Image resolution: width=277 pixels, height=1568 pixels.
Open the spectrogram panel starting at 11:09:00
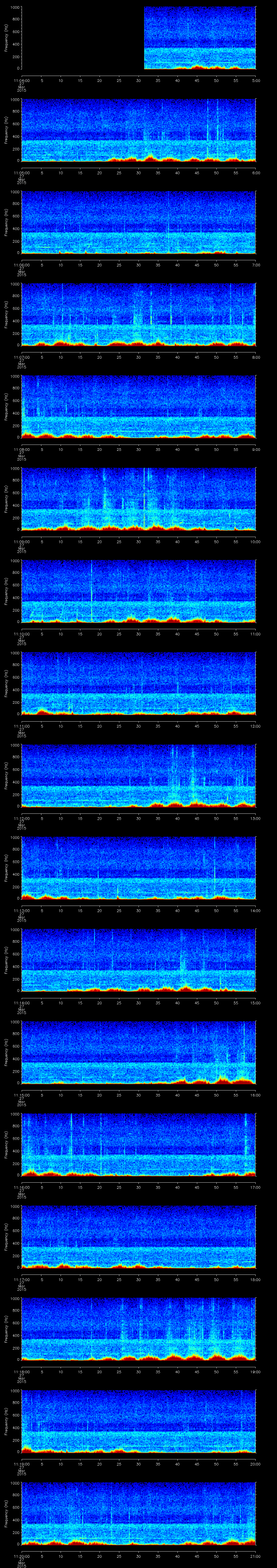click(139, 499)
